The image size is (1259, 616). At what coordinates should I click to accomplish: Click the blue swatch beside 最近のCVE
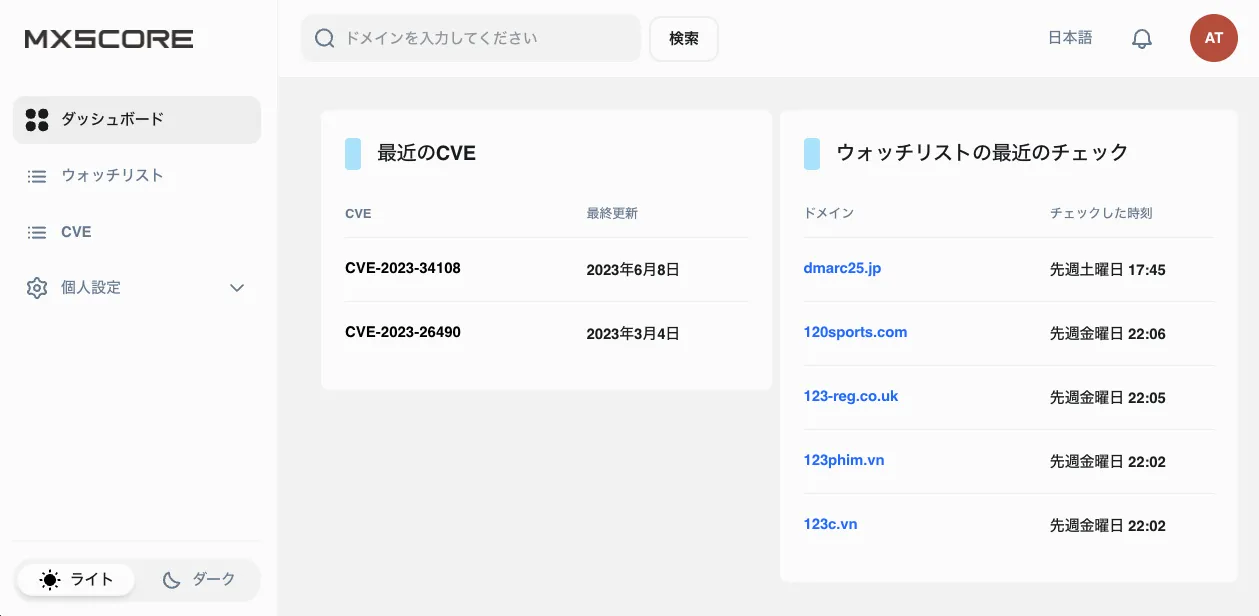(x=353, y=154)
